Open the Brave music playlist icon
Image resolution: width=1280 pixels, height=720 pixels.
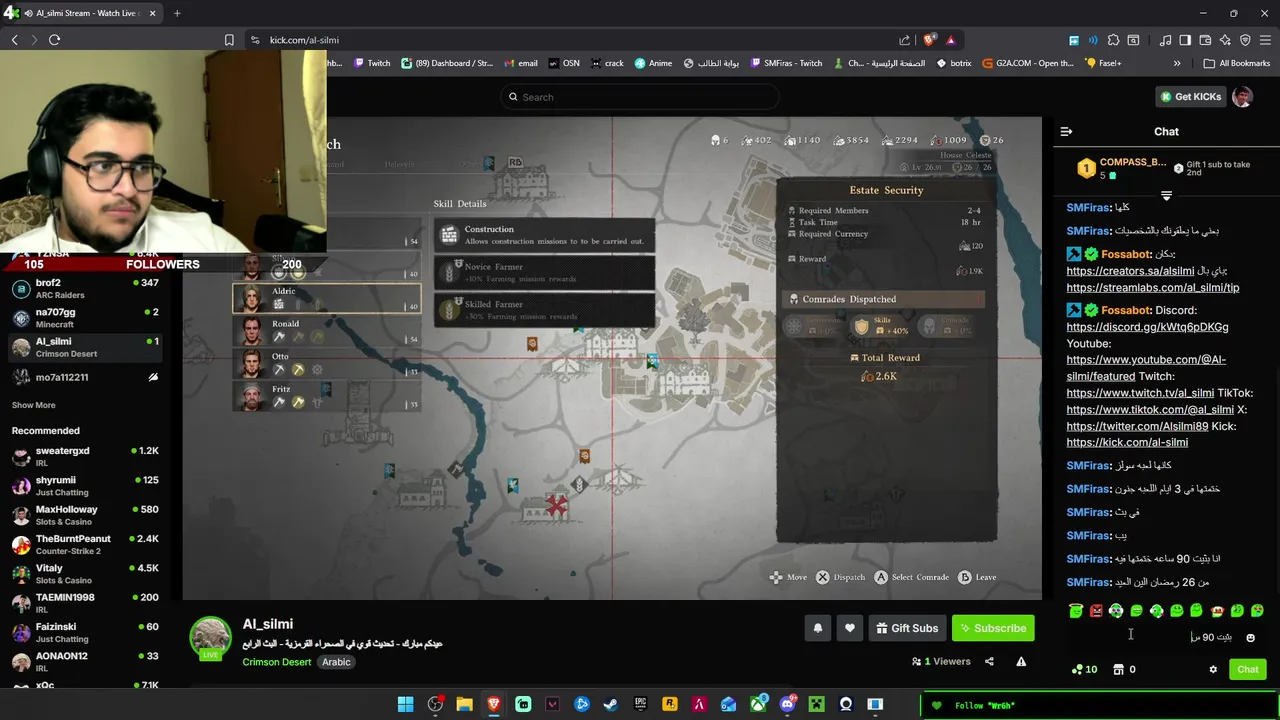[x=1165, y=40]
